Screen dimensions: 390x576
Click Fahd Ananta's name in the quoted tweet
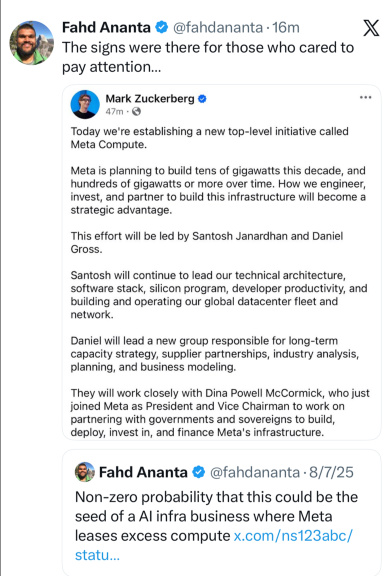pos(143,472)
